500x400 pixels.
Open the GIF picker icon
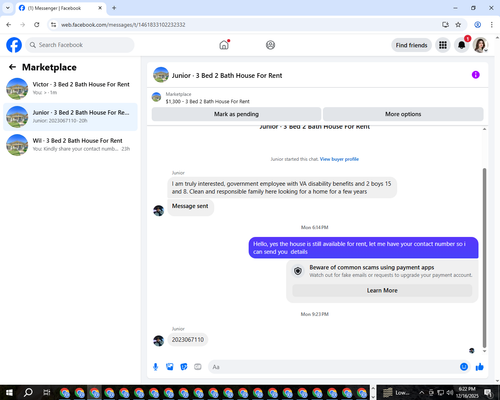[x=198, y=367]
